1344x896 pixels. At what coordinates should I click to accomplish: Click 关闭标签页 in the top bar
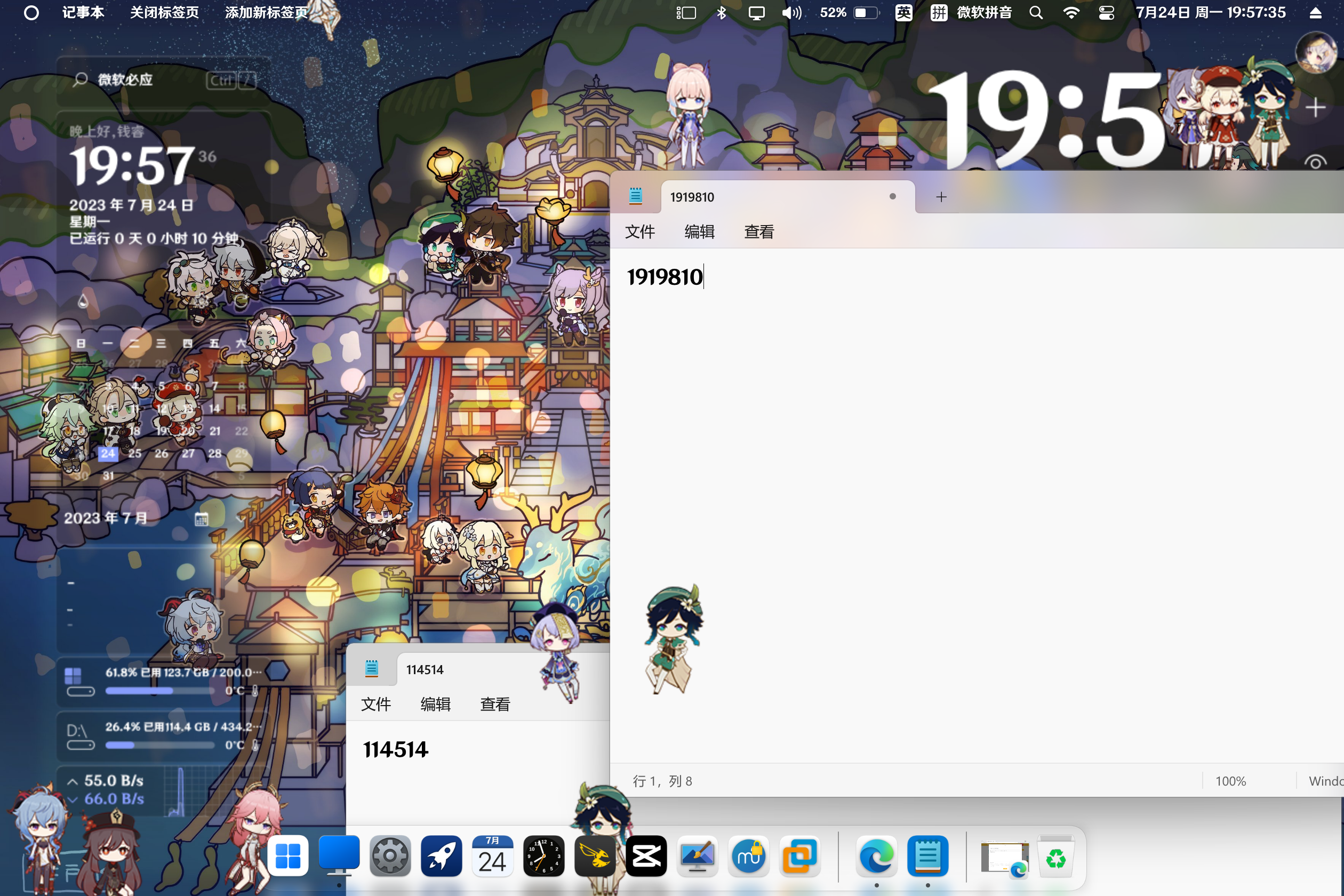tap(165, 13)
